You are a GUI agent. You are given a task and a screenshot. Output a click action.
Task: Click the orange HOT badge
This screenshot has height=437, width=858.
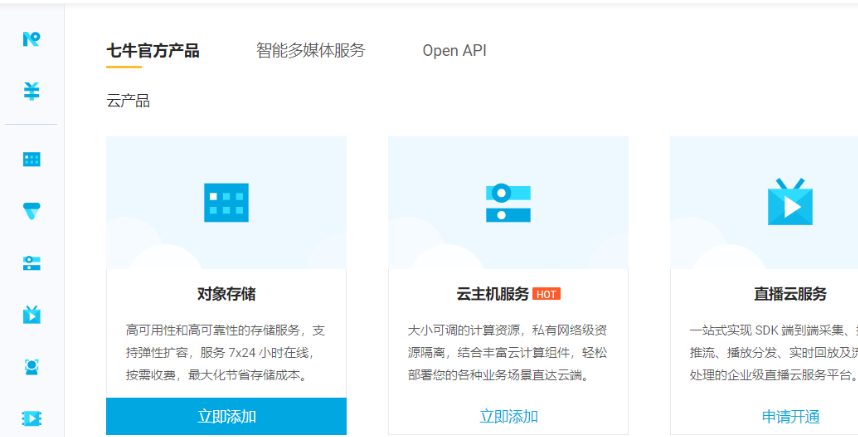[546, 294]
